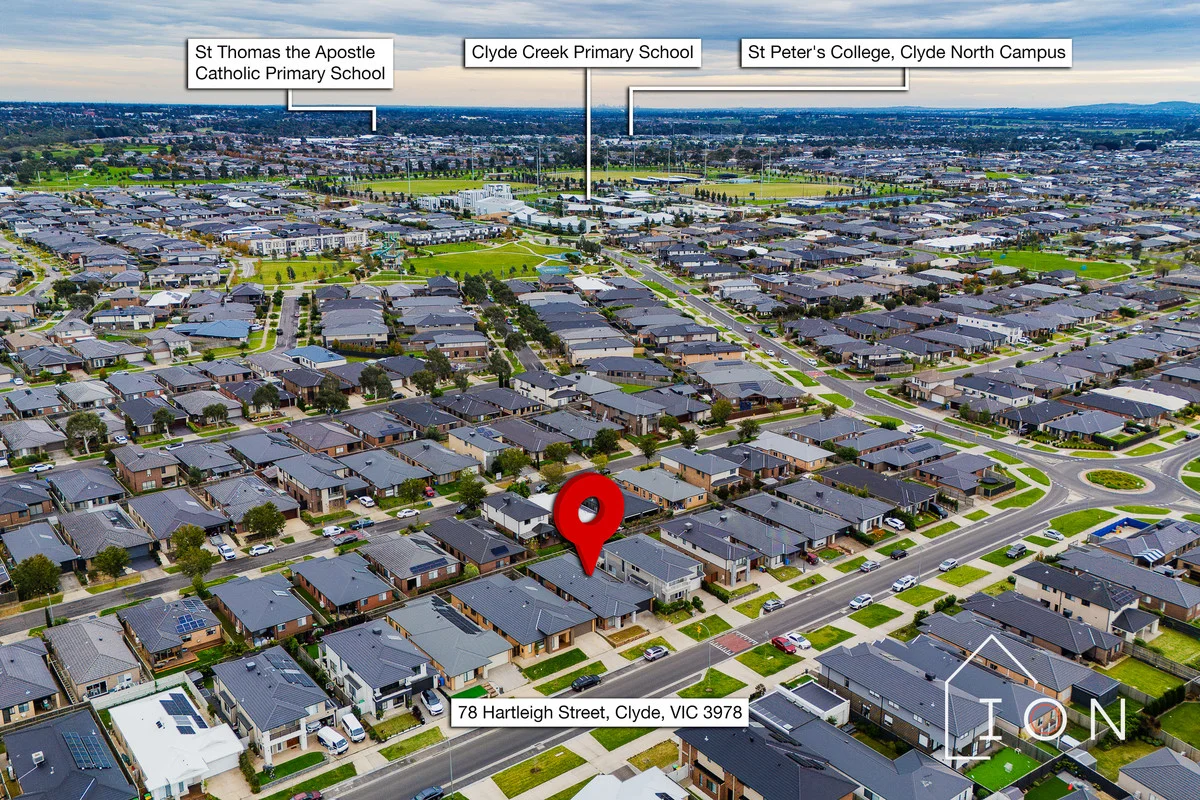This screenshot has height=800, width=1200.
Task: Click the grassy roundabout centre island
Action: (1115, 480)
